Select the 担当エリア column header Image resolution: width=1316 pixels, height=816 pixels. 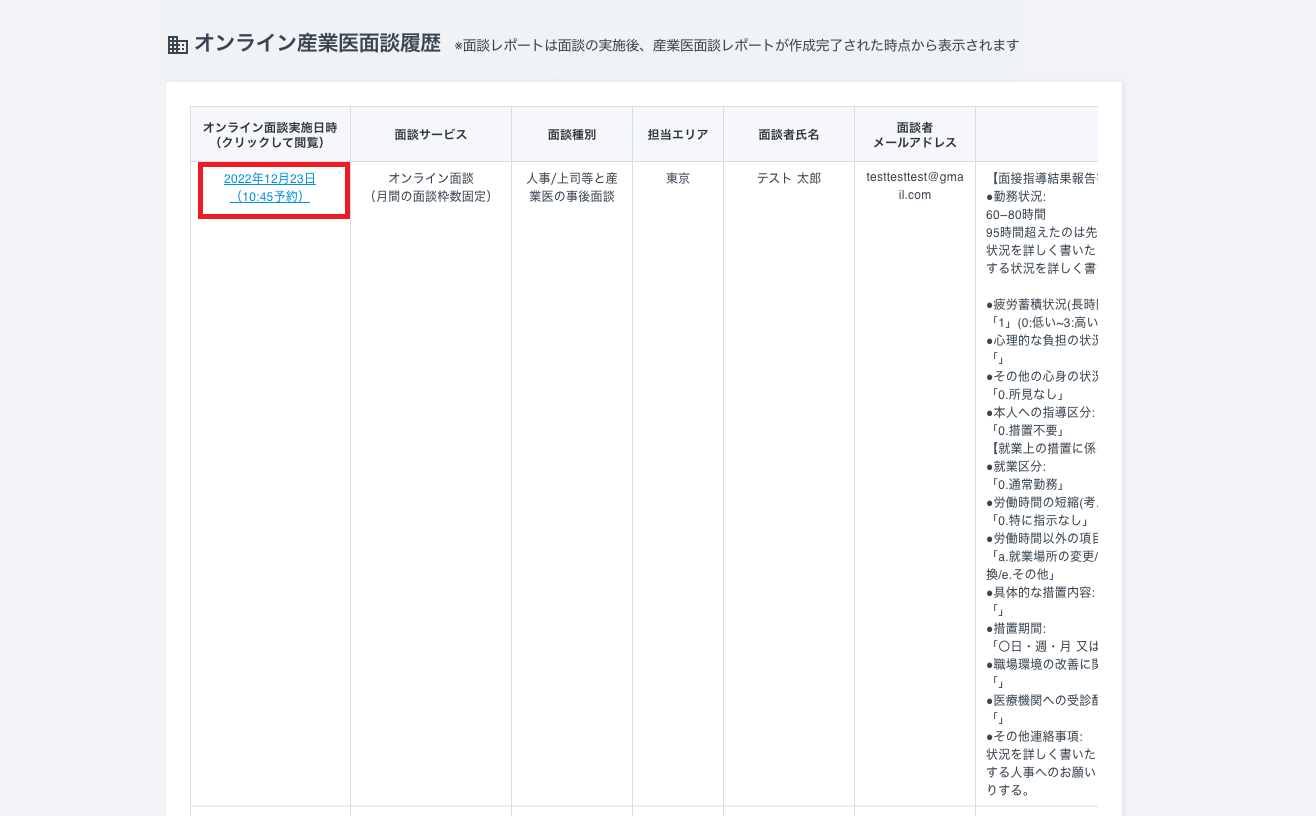tap(677, 133)
